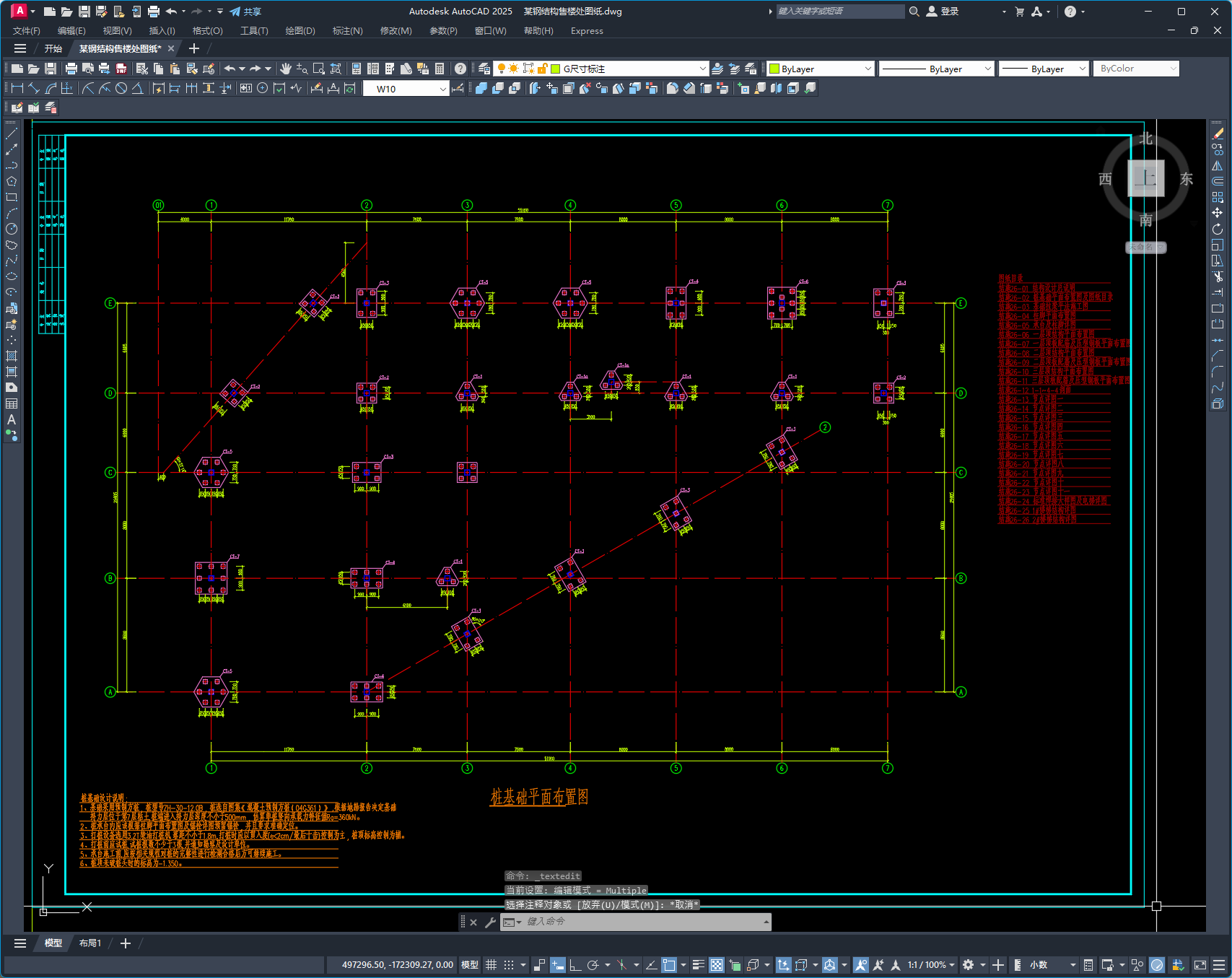Select the Mirror modify tool
Viewport: 1232px width, 978px height.
[1218, 165]
